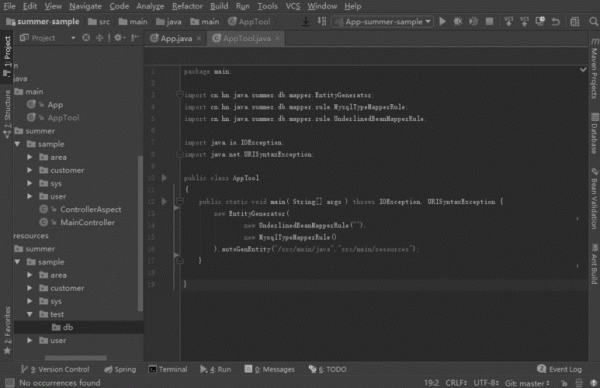Toggle the Maven Projects side panel
This screenshot has height=388, width=600.
pyautogui.click(x=594, y=68)
